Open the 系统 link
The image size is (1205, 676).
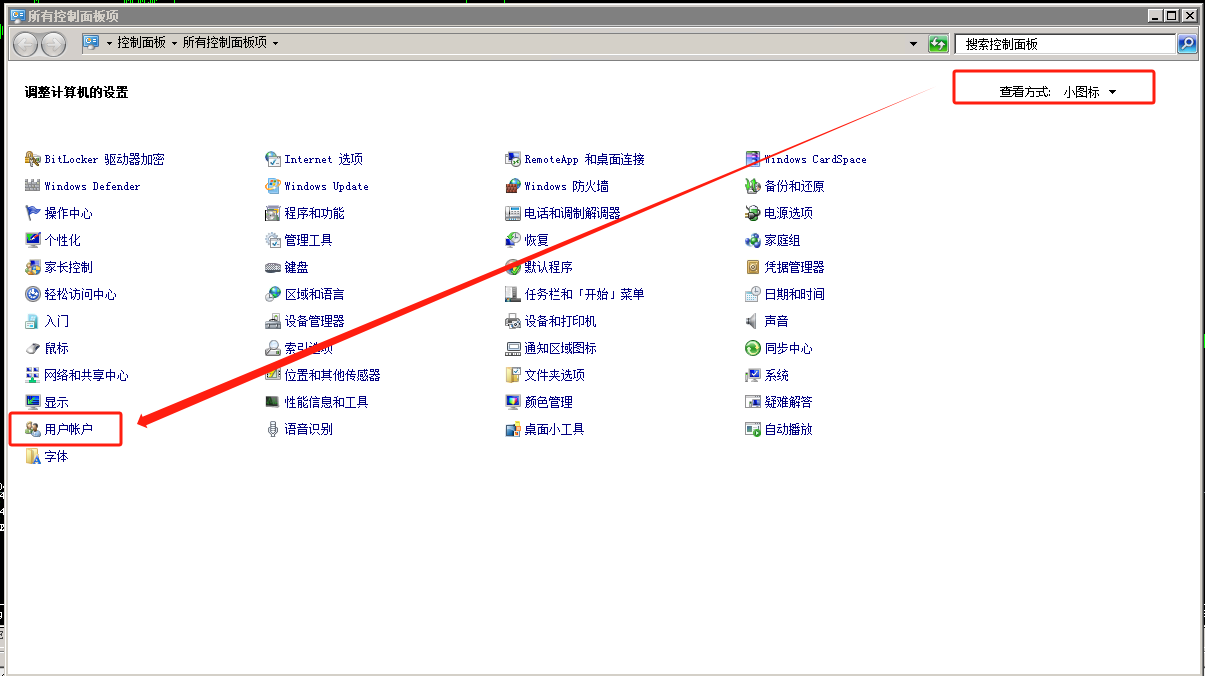[x=776, y=375]
